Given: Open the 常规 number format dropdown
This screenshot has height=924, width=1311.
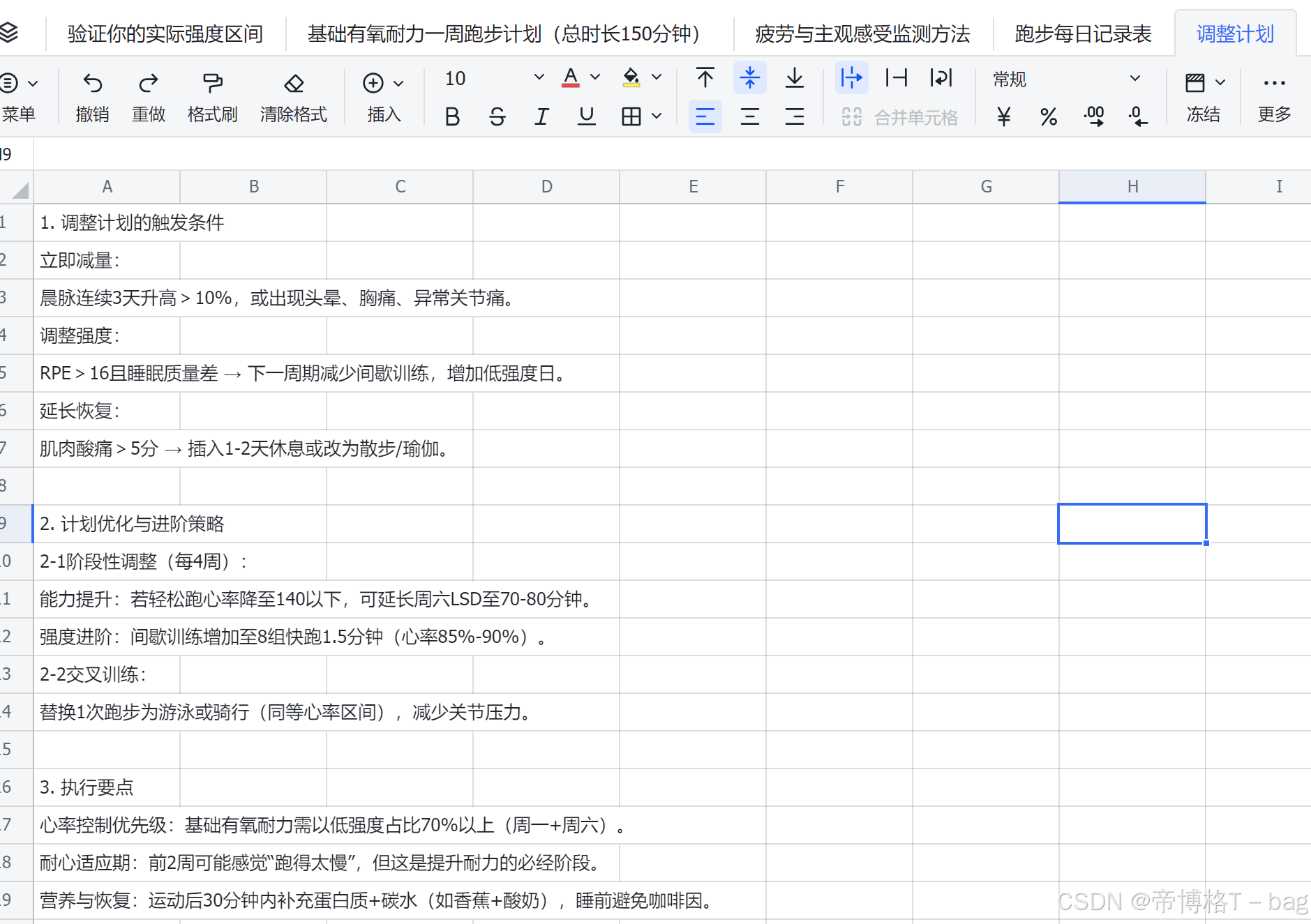Looking at the screenshot, I should click(1134, 78).
